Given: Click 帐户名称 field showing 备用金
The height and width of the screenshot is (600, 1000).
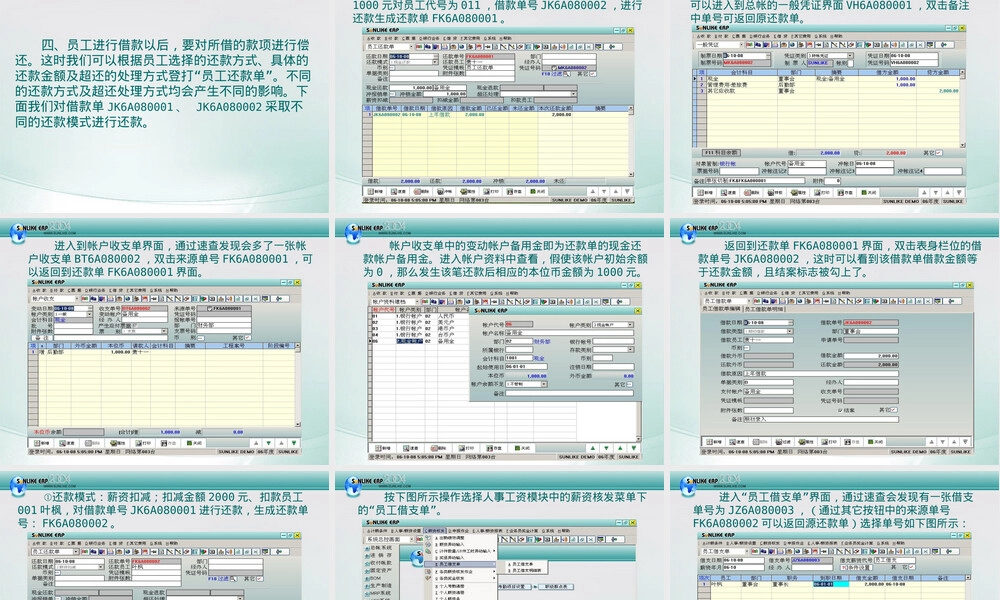Looking at the screenshot, I should [x=570, y=333].
